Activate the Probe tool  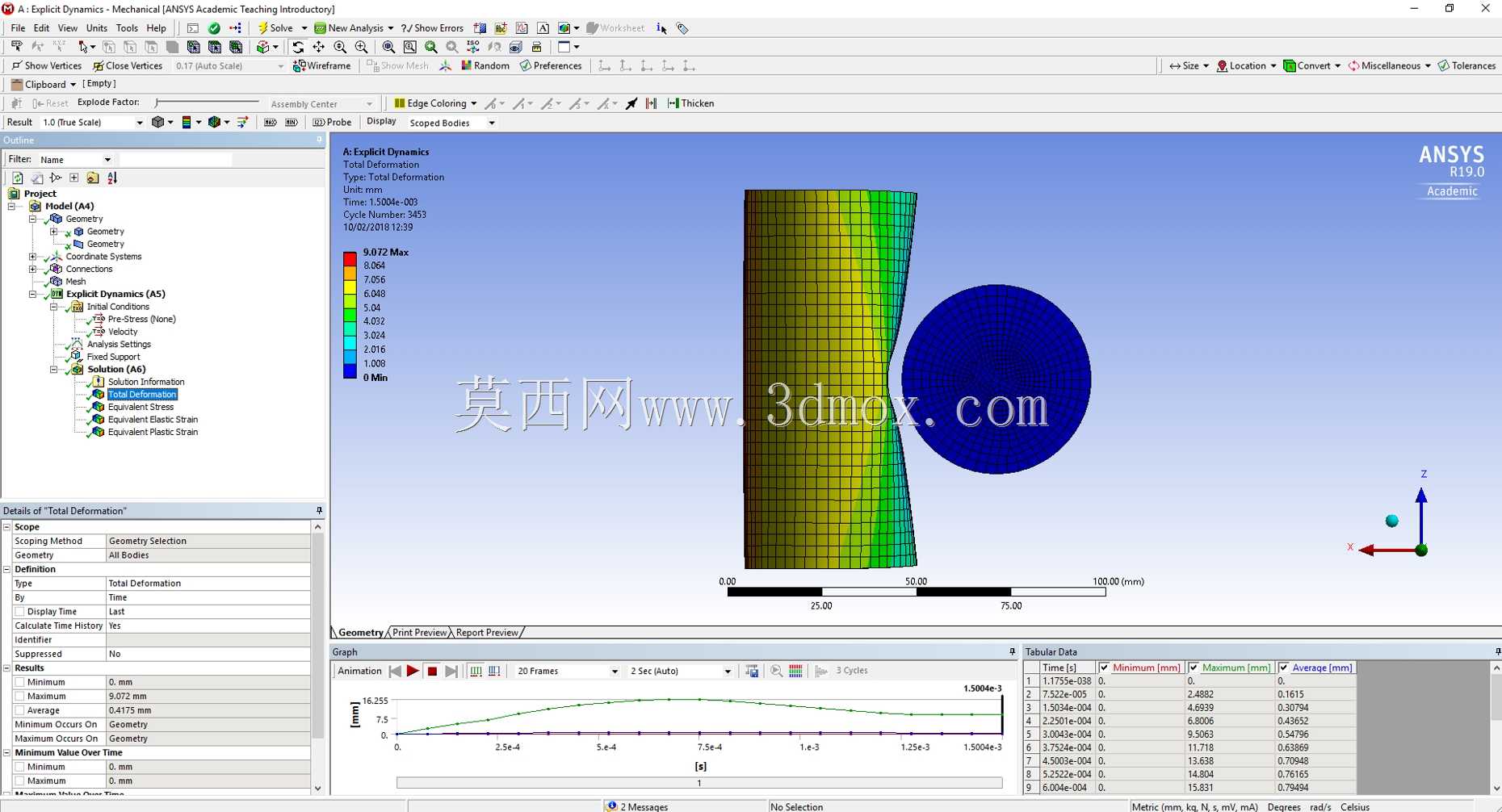pyautogui.click(x=332, y=123)
